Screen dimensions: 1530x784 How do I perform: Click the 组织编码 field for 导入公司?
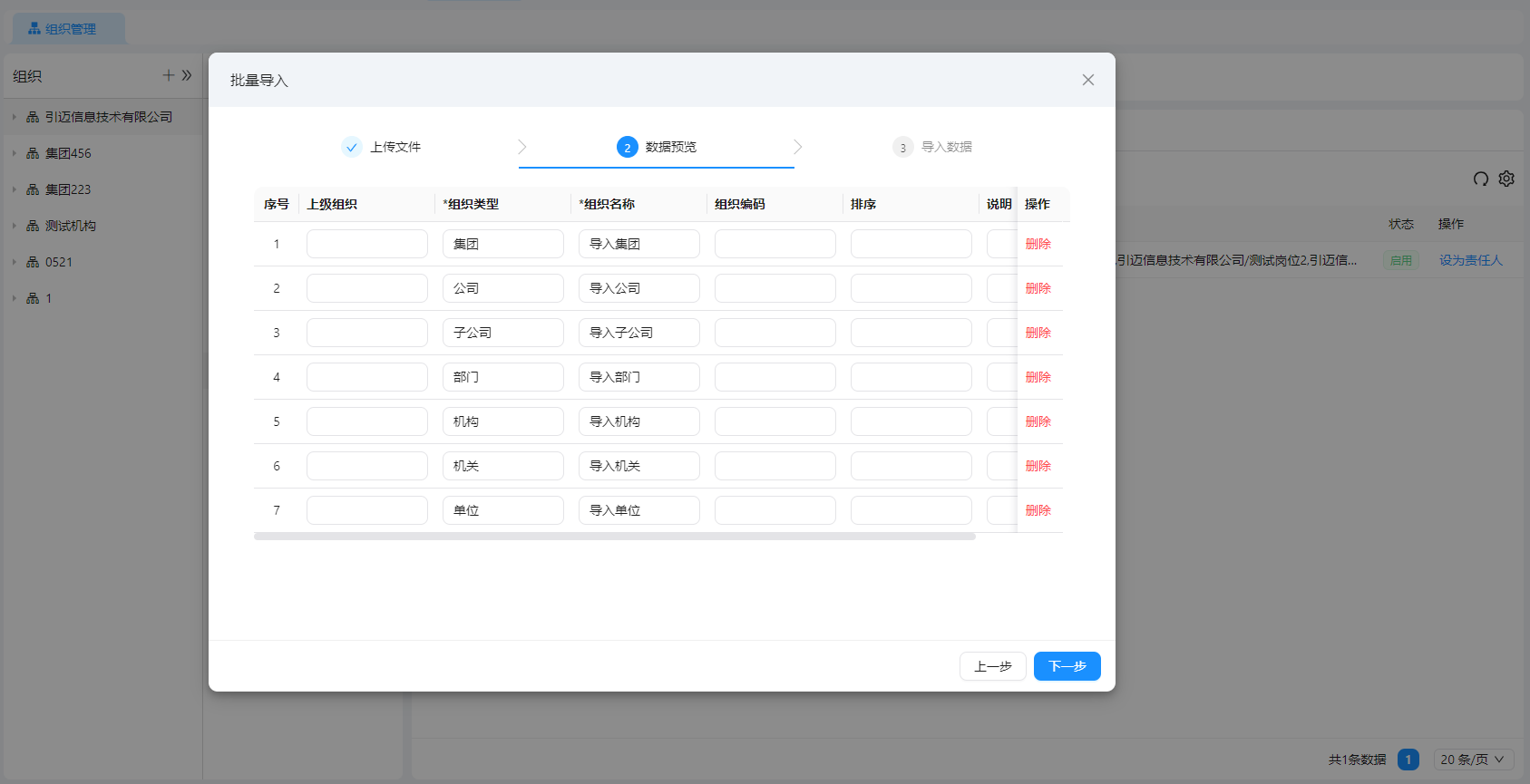pyautogui.click(x=775, y=288)
